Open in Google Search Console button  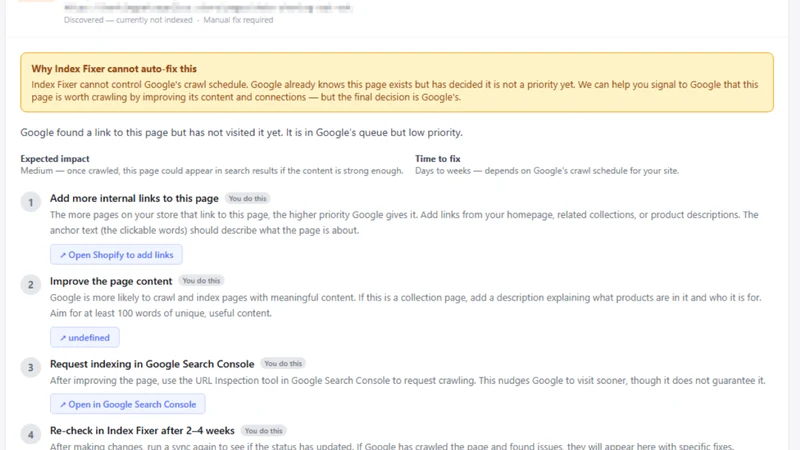click(x=128, y=404)
